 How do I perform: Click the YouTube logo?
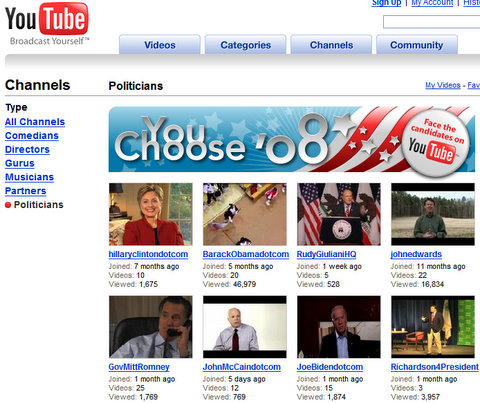pyautogui.click(x=47, y=23)
